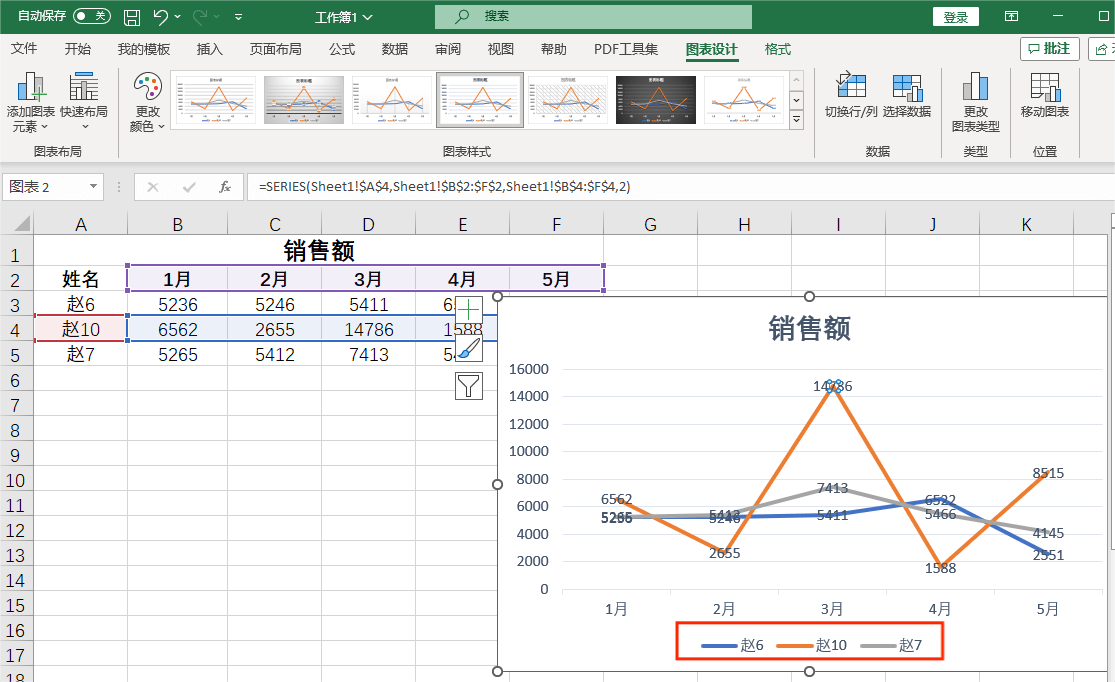Toggle chart styles with the brush icon
1115x682 pixels.
(x=468, y=347)
